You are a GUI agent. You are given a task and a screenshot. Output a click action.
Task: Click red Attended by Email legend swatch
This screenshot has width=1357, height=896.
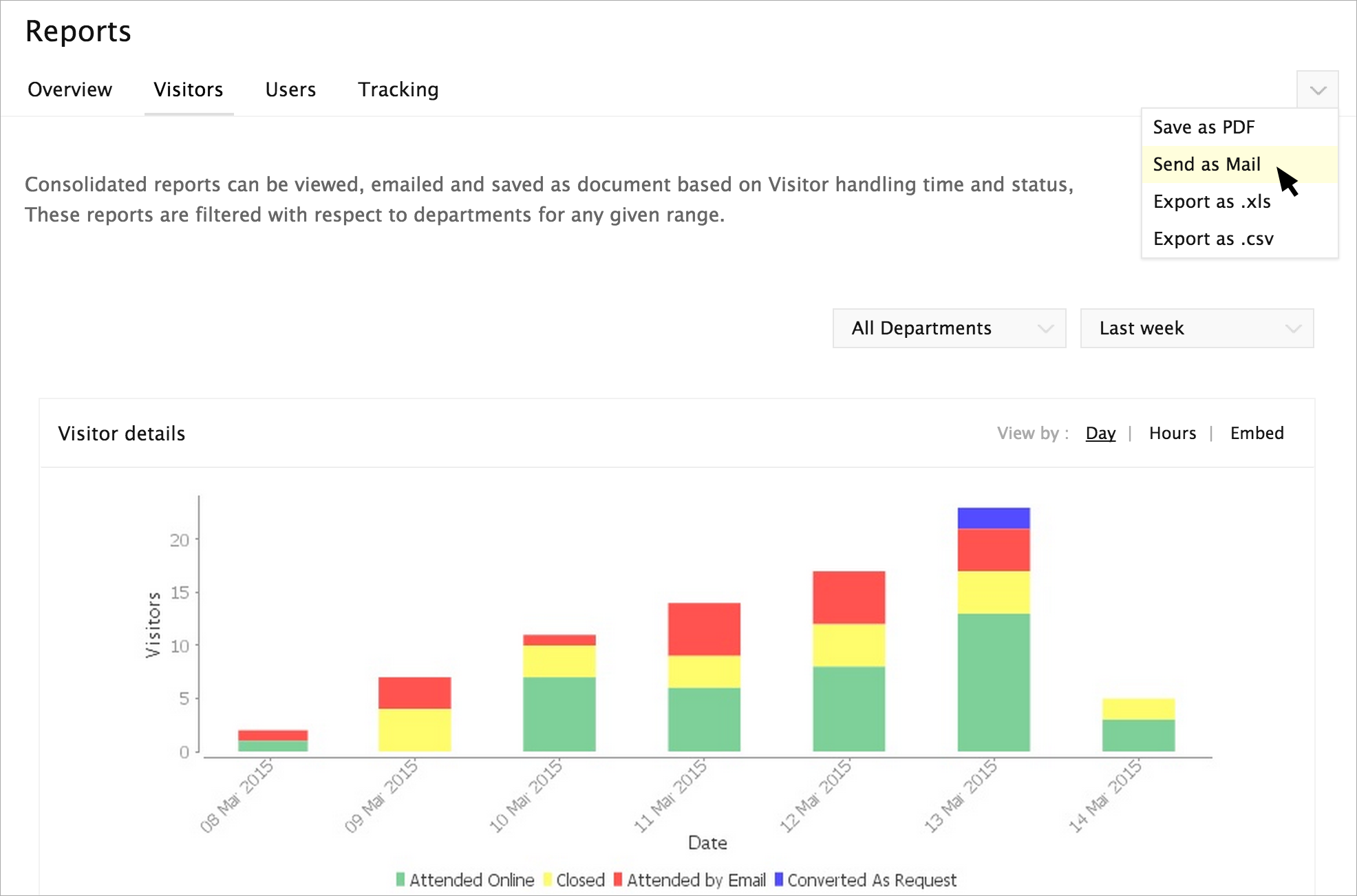click(x=618, y=879)
